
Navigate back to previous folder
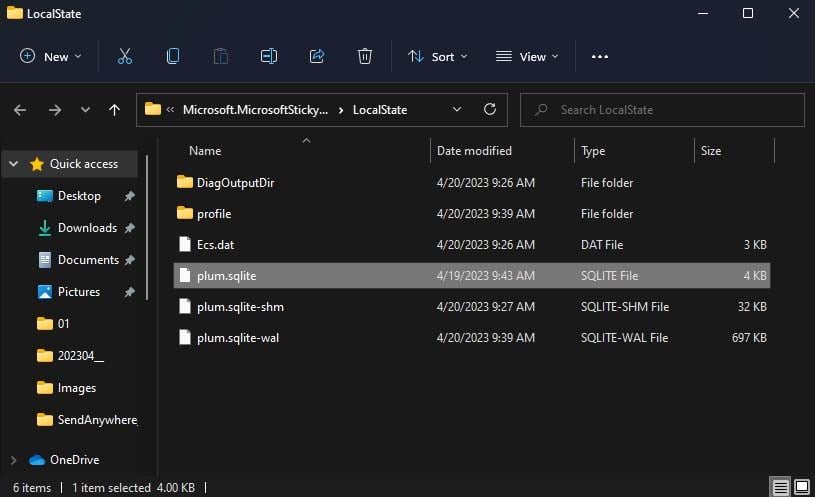20,110
